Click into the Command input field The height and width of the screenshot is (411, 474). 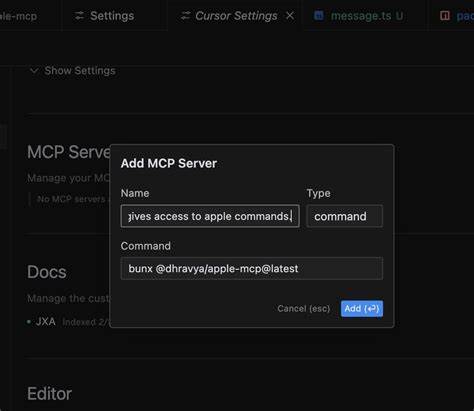point(252,268)
